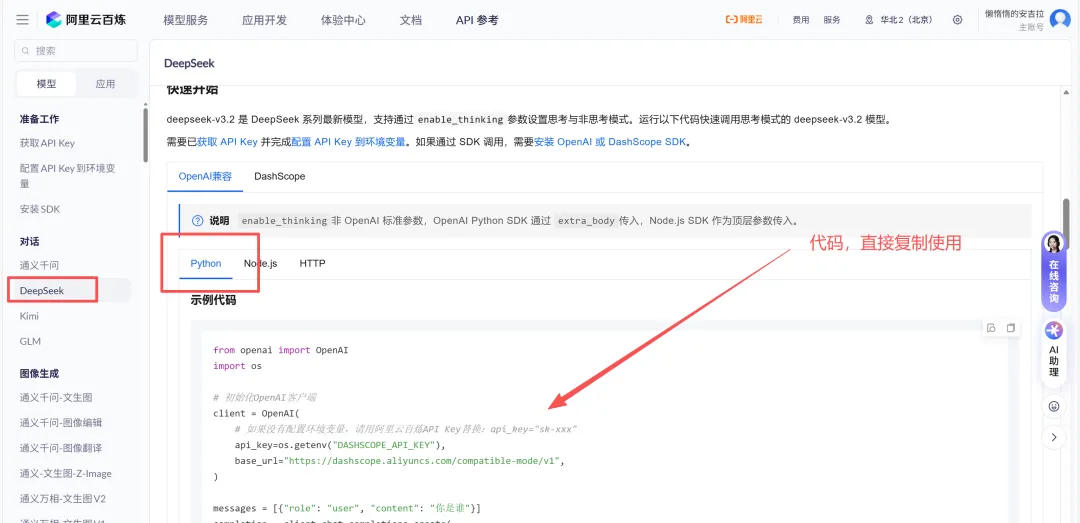
Task: Open 通义千问-图像编辑 sidebar item
Action: pos(61,422)
